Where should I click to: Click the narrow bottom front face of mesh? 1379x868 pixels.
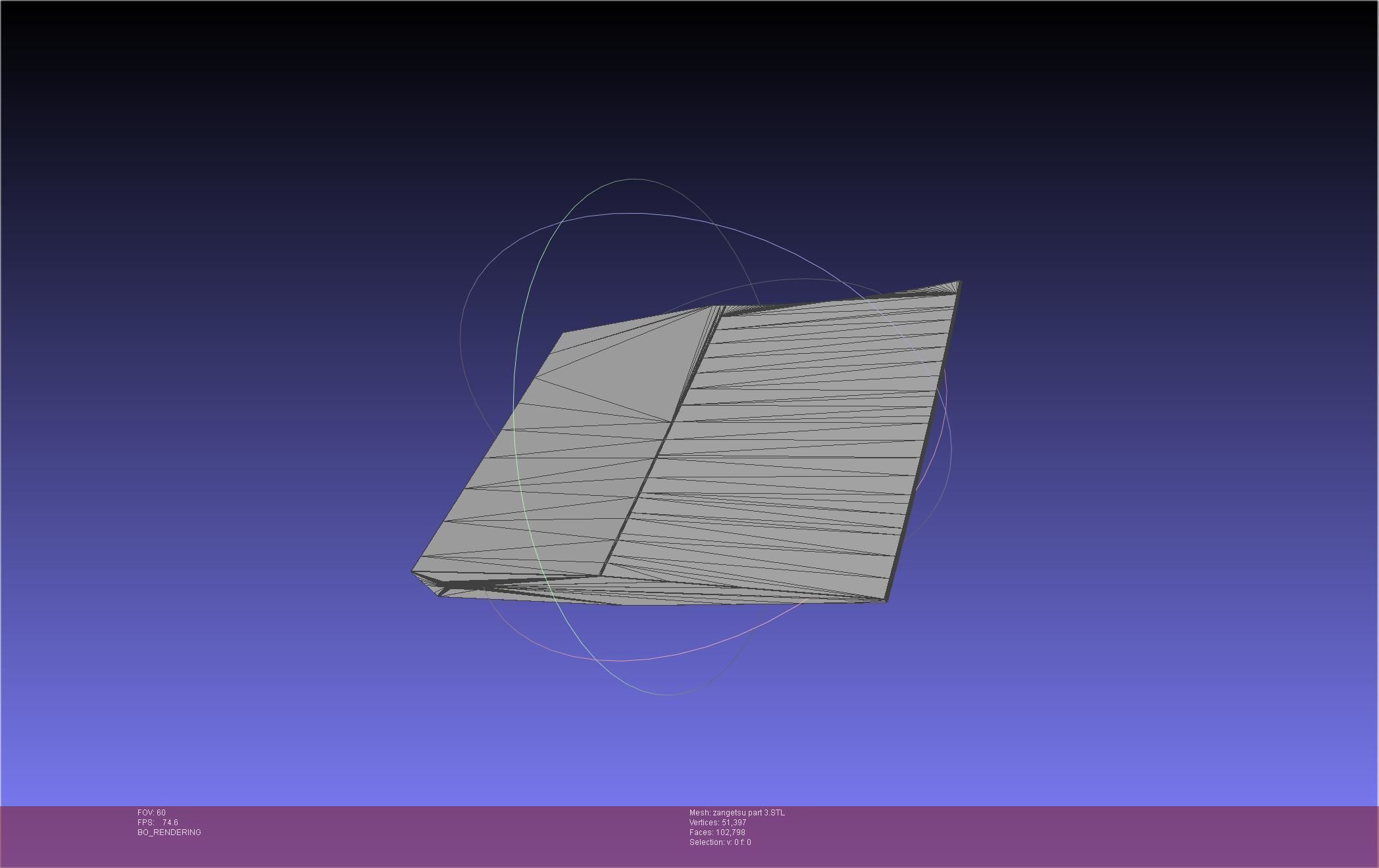coord(658,594)
